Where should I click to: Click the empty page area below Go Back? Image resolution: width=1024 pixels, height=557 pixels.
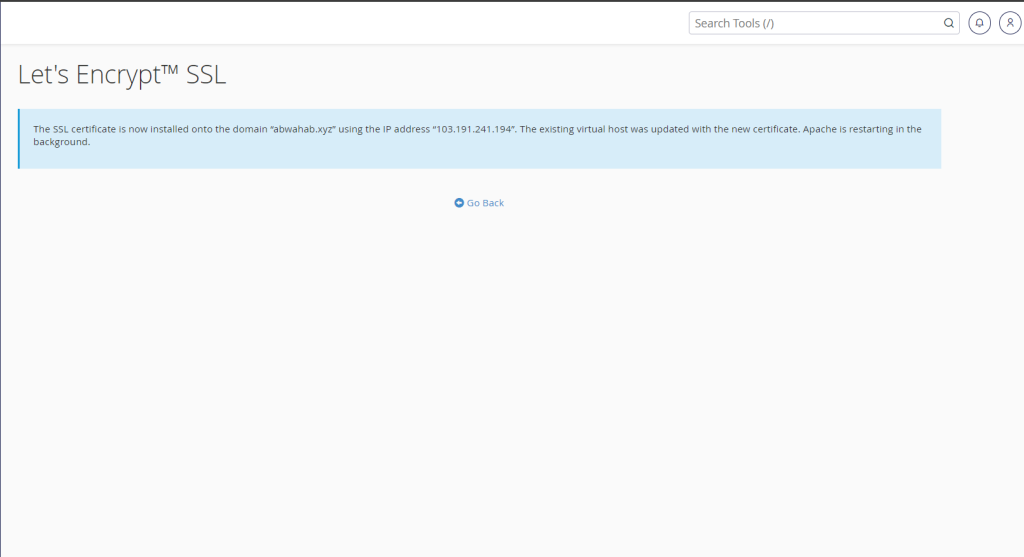click(480, 380)
